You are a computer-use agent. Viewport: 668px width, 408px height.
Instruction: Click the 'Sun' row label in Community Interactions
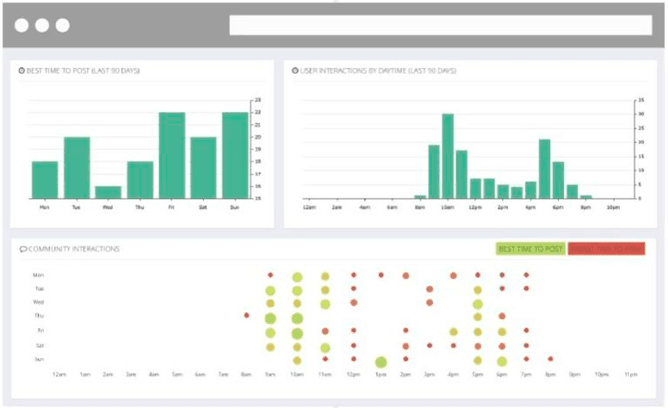tap(39, 359)
